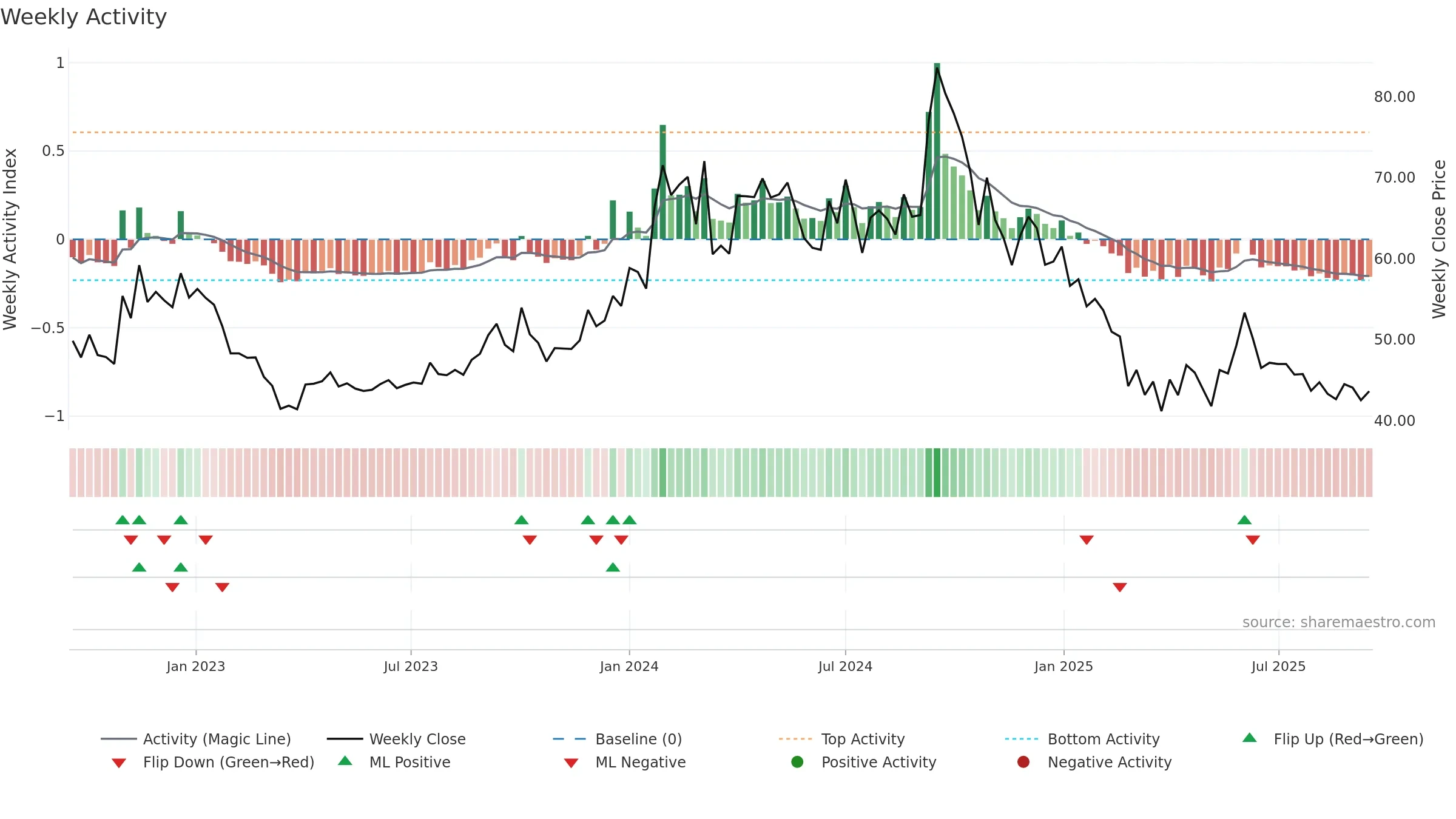Toggle the Top Activity legend entry
This screenshot has width=1456, height=819.
(x=842, y=739)
